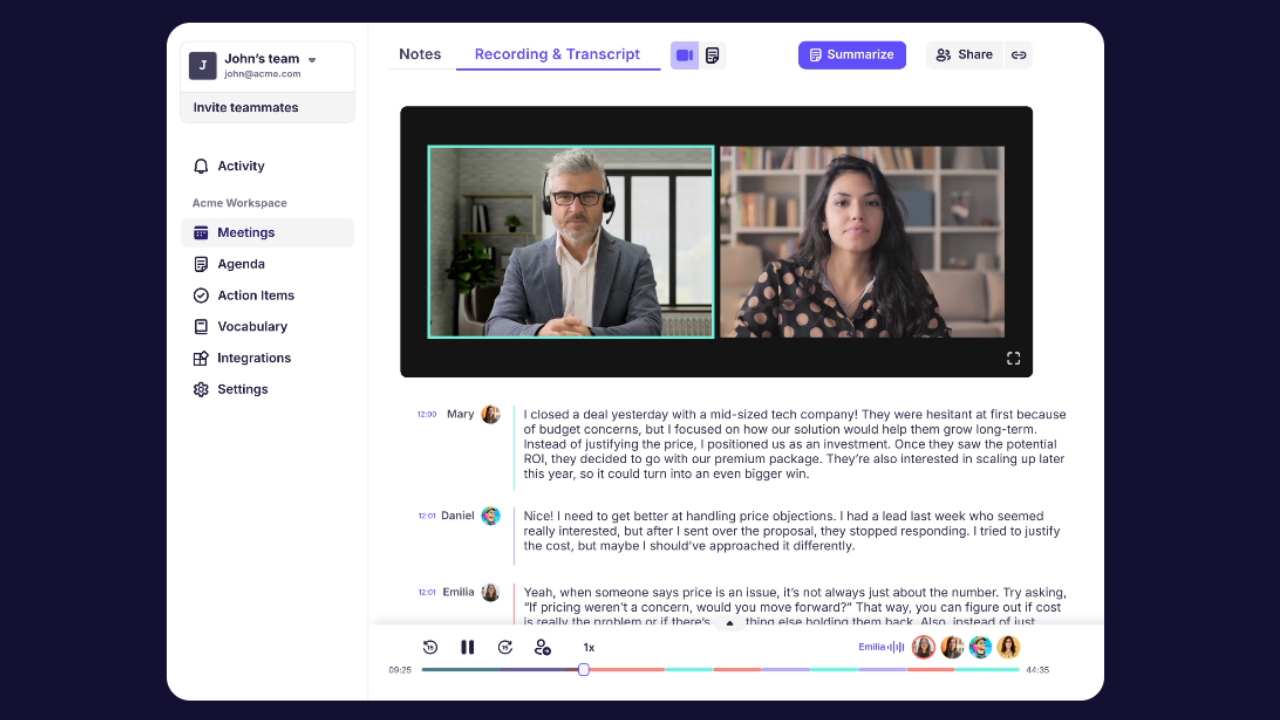Toggle video recording view
This screenshot has width=1280, height=720.
click(x=684, y=55)
